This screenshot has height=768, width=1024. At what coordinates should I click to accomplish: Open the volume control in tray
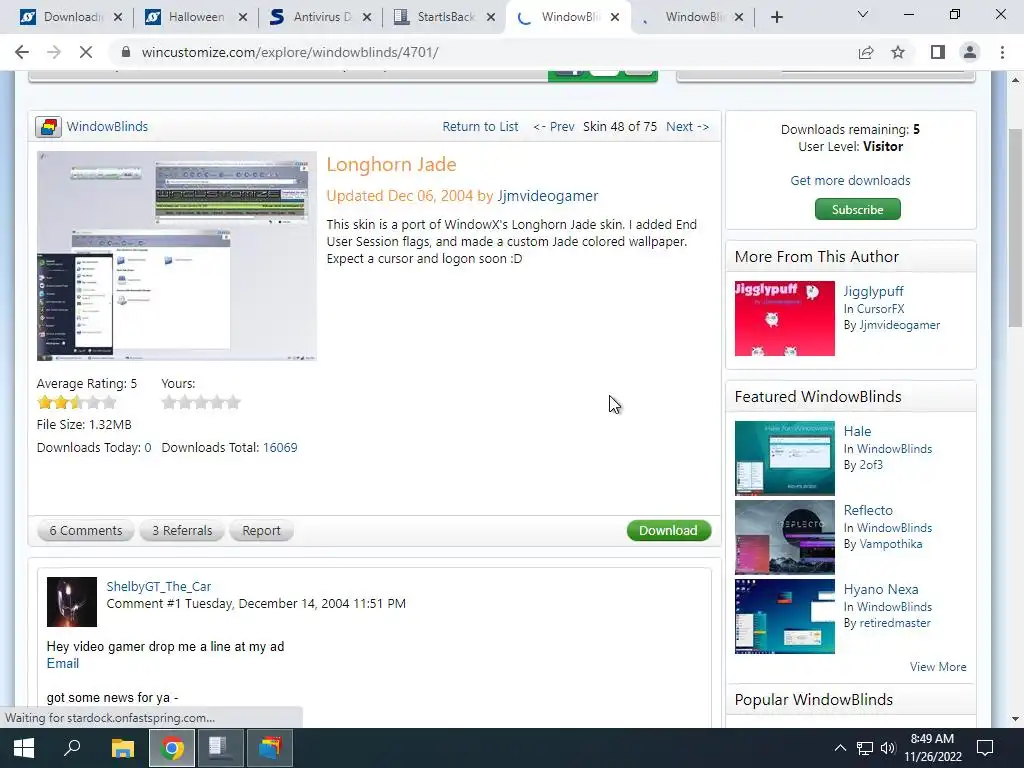pos(888,748)
